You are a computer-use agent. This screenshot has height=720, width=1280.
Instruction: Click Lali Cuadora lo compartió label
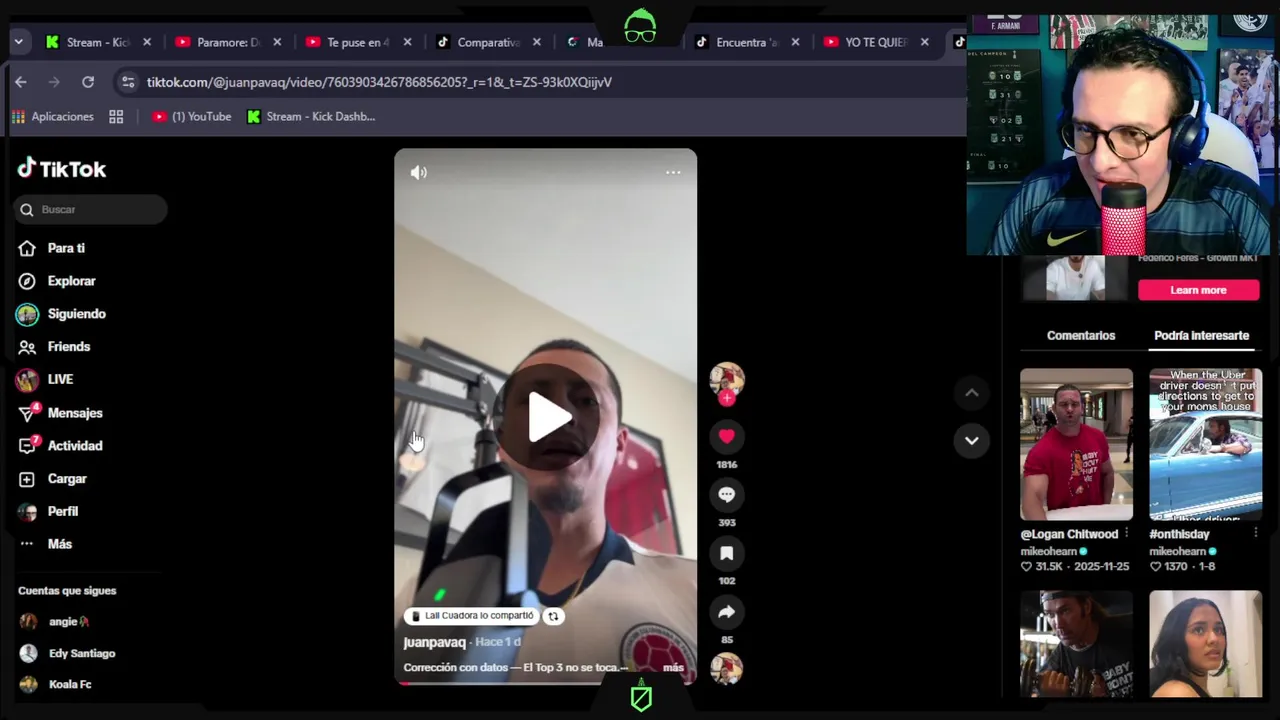coord(472,616)
